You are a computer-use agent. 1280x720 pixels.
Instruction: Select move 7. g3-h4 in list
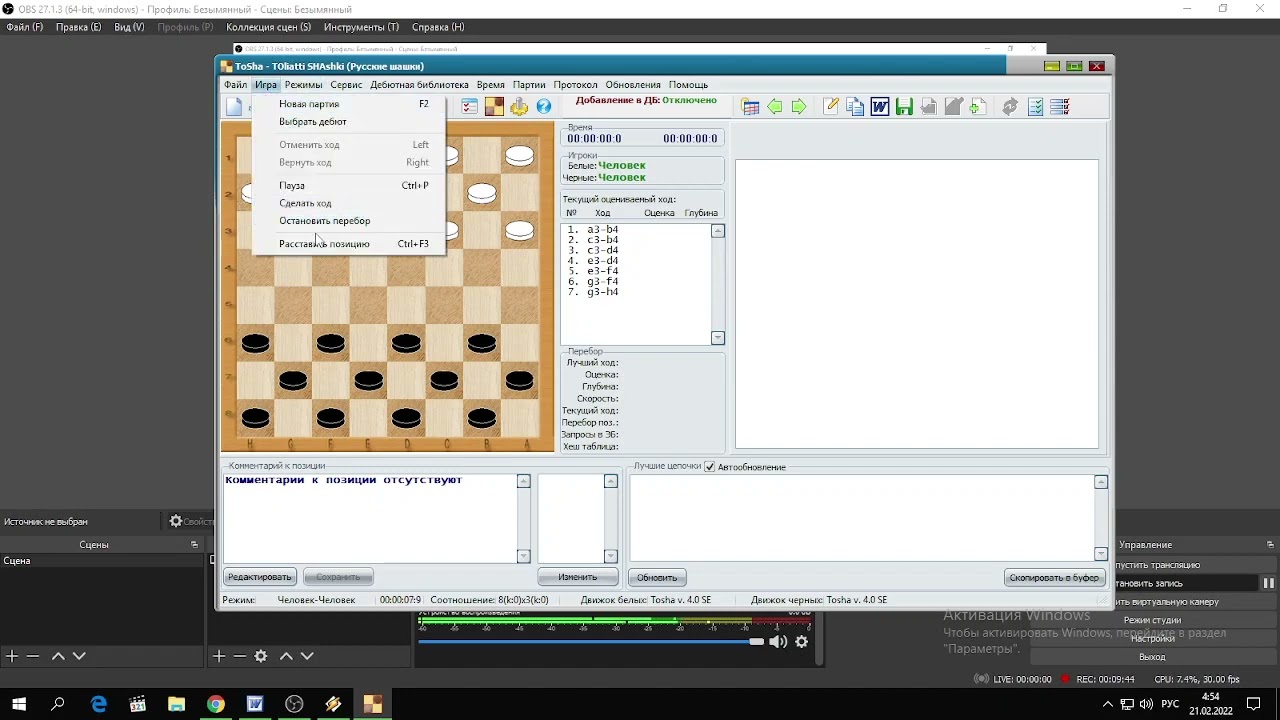(x=593, y=292)
